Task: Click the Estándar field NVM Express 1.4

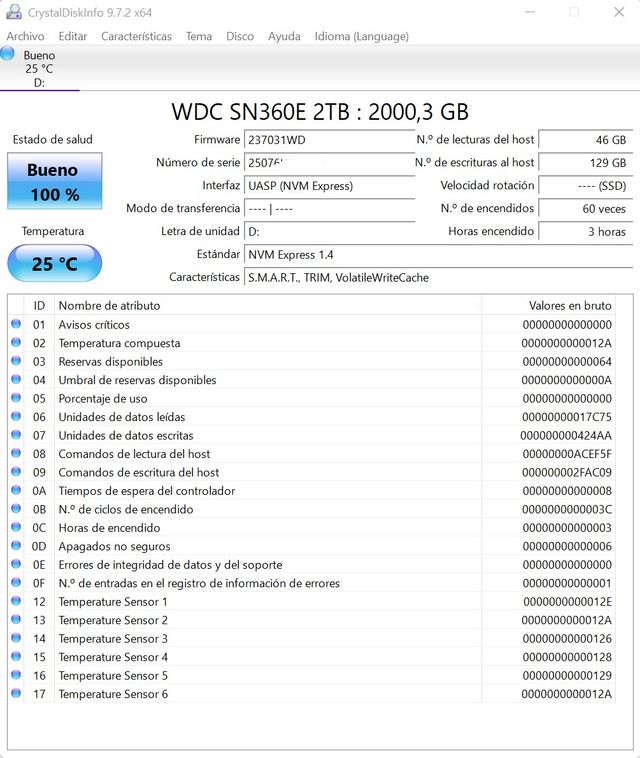Action: [438, 255]
